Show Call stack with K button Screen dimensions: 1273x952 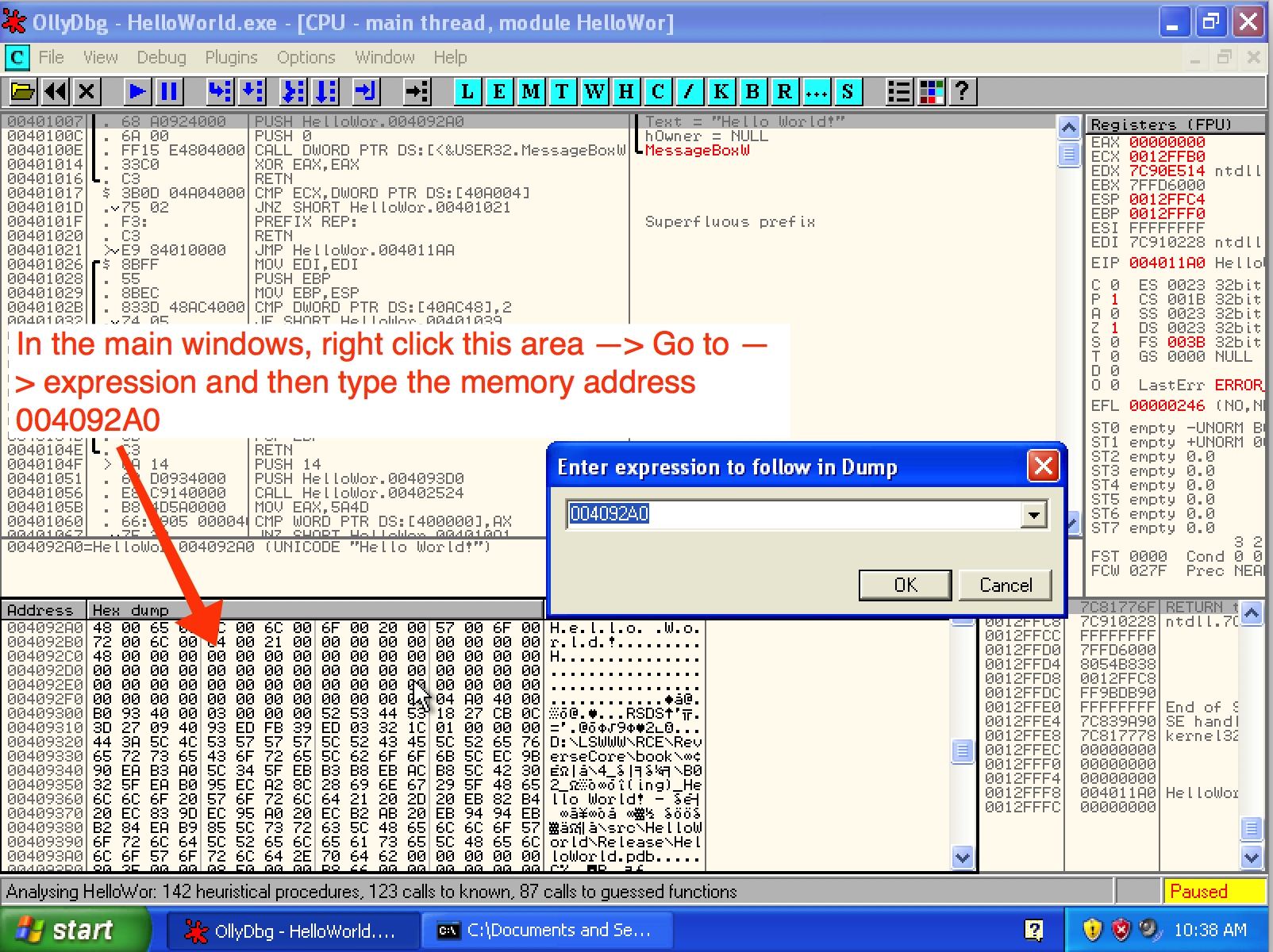pos(721,92)
